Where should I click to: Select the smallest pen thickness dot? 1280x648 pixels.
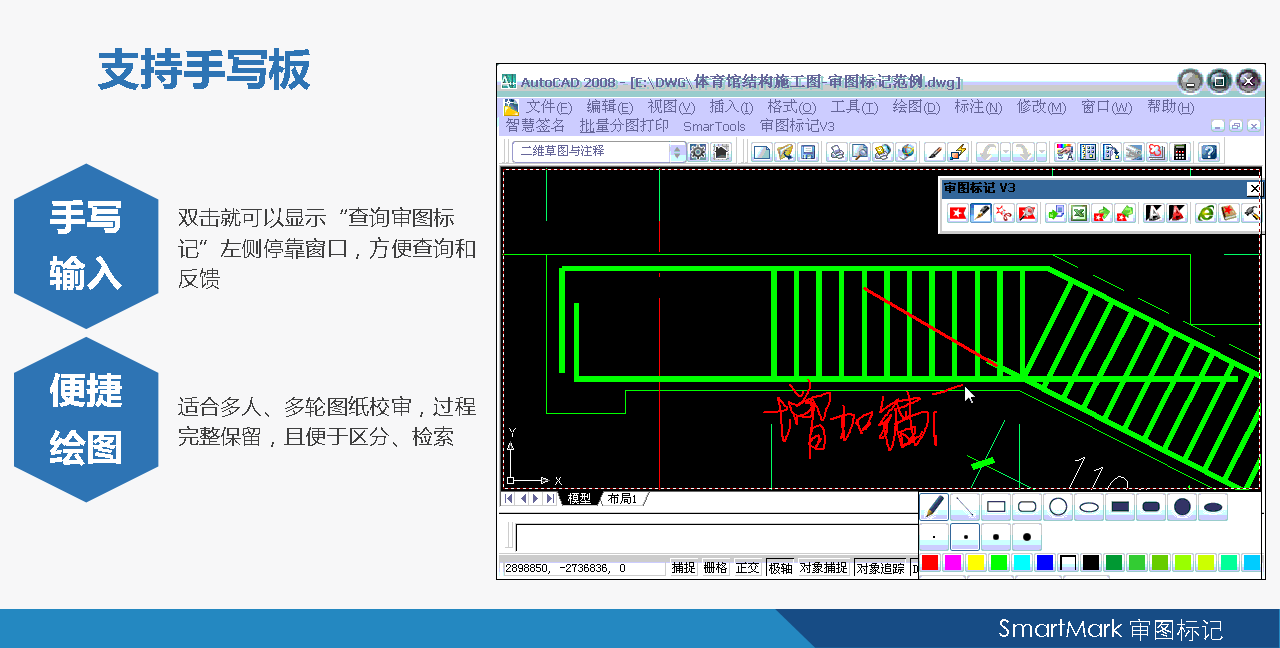pyautogui.click(x=934, y=537)
